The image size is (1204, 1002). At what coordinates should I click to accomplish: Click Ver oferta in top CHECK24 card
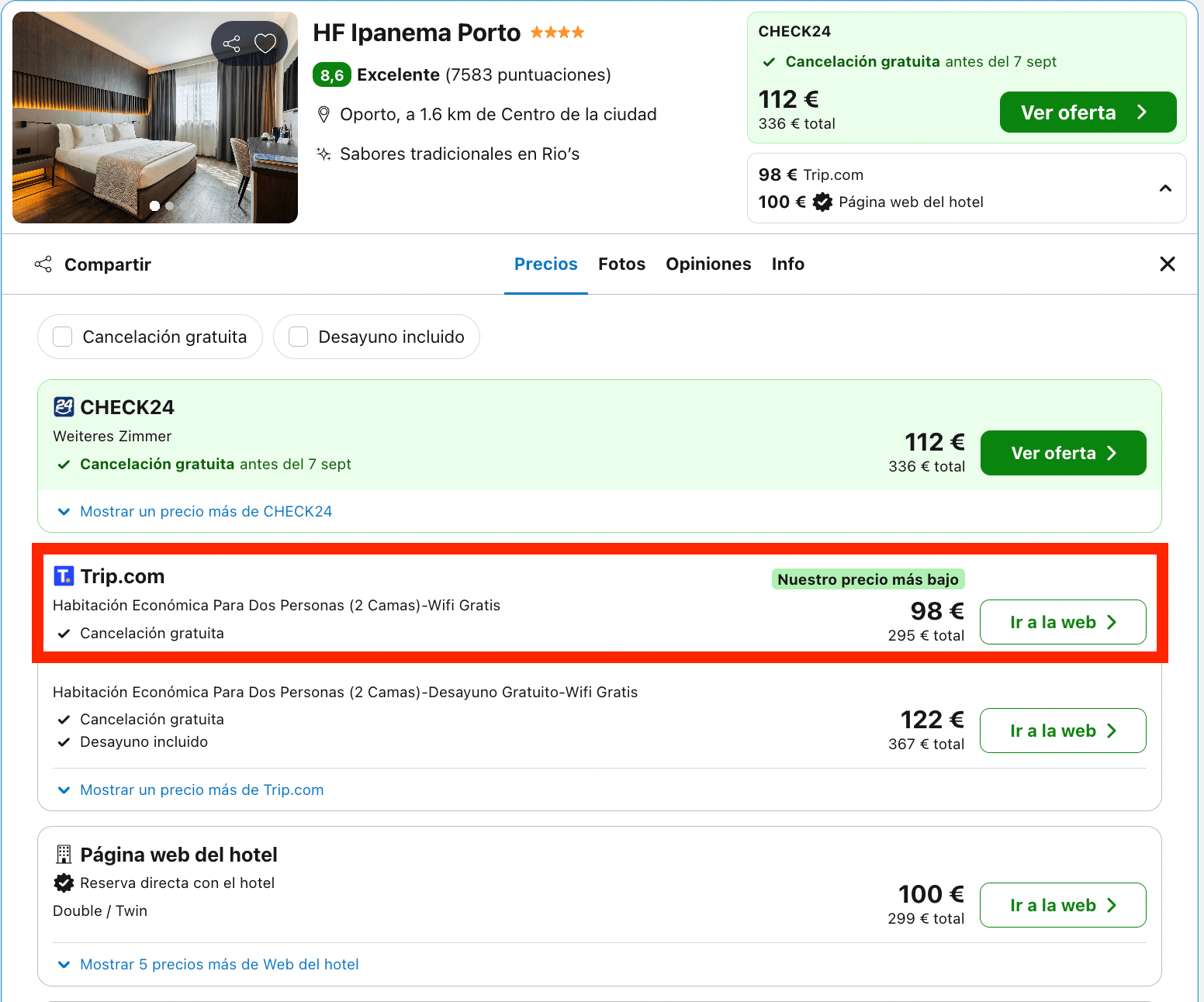pyautogui.click(x=1088, y=112)
